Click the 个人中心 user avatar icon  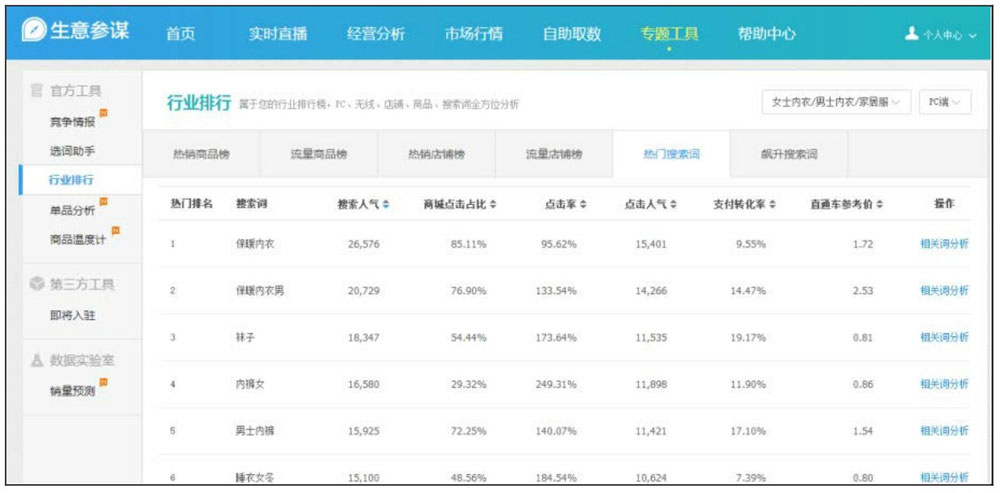tap(910, 34)
